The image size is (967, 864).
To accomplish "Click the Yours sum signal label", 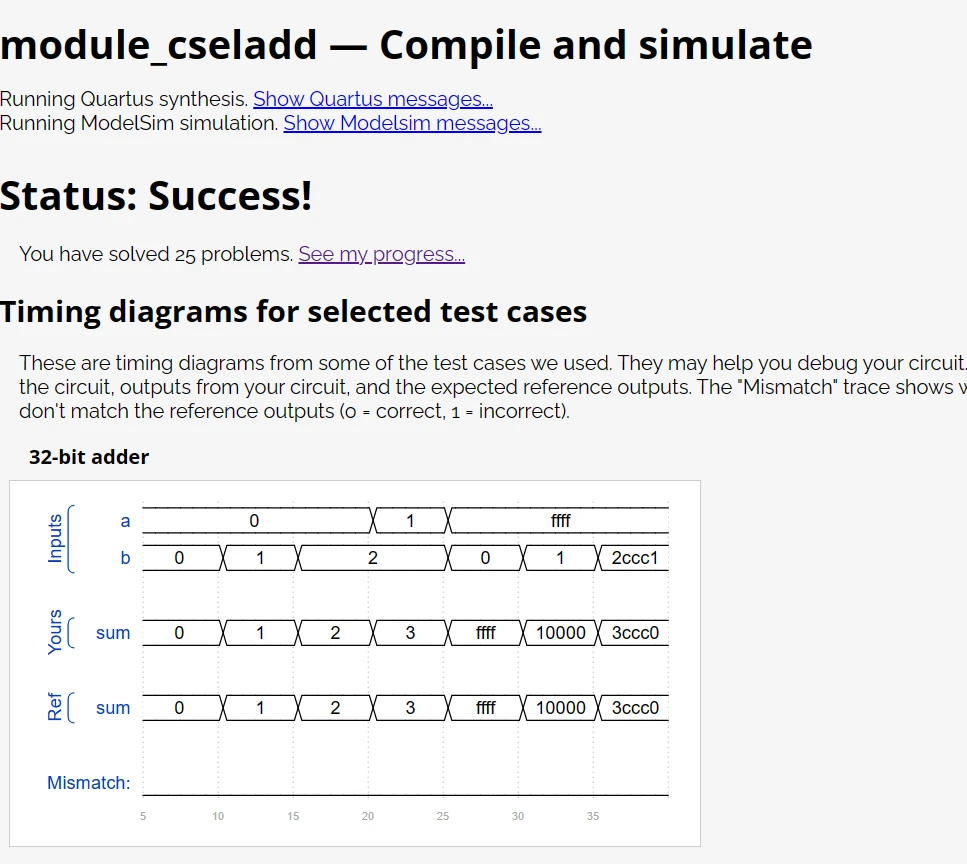I will point(113,633).
